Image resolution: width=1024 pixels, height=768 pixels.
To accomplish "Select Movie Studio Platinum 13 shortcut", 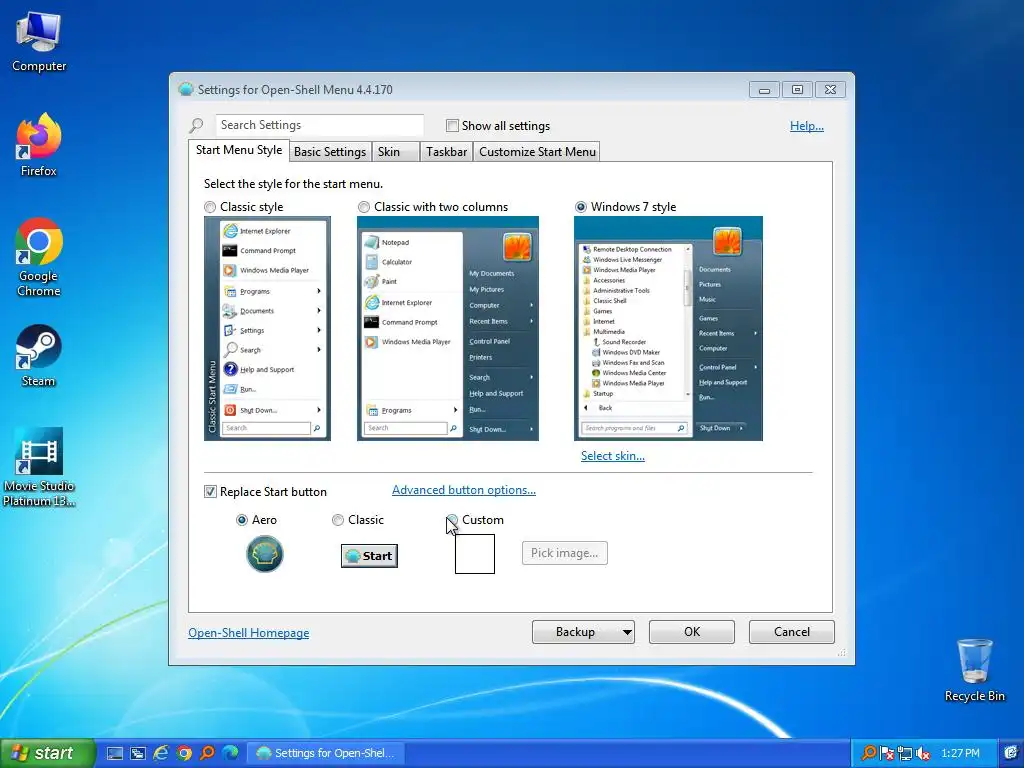I will click(x=39, y=468).
